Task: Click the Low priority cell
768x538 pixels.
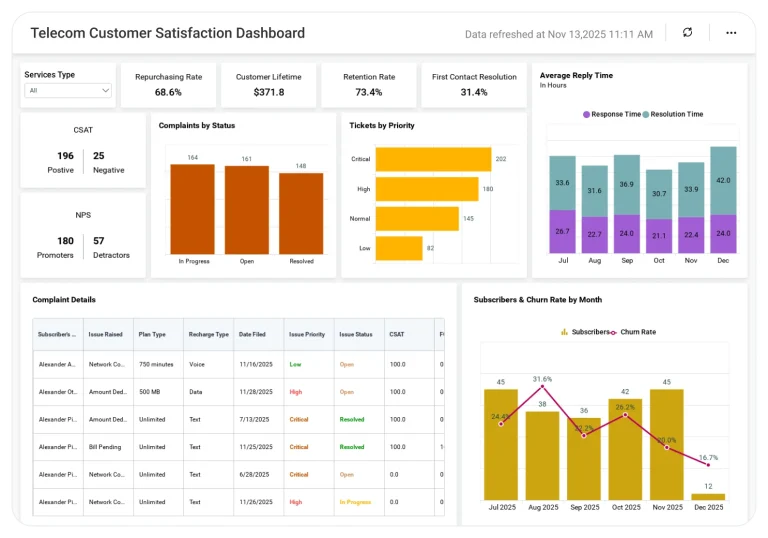Action: coord(309,365)
